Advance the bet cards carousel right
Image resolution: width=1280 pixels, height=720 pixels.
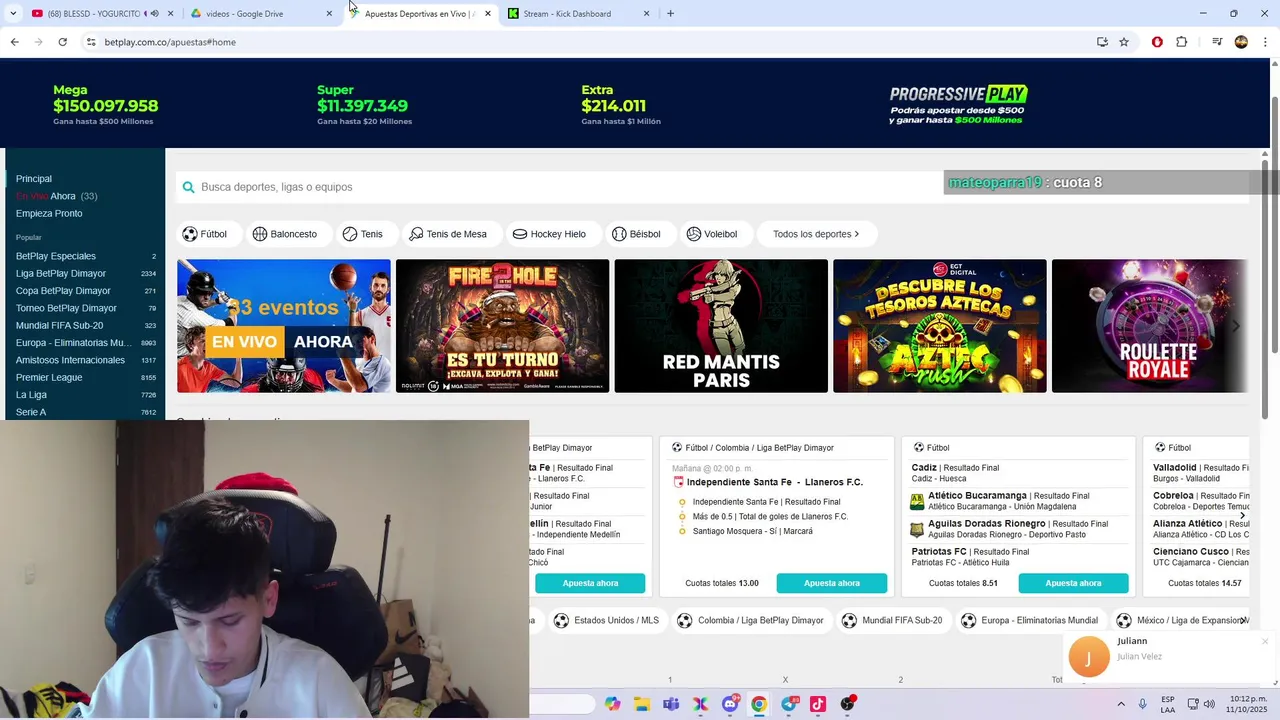(1242, 516)
